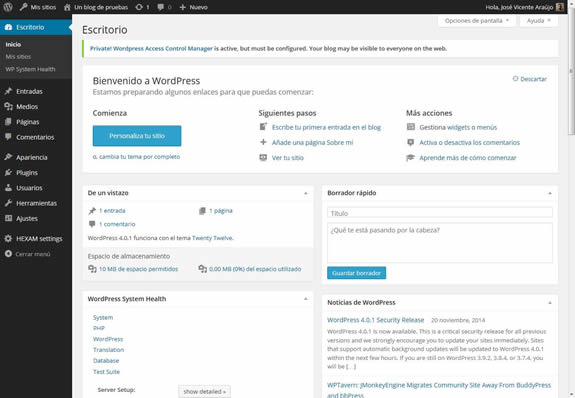575x398 pixels.
Task: Click the Personaliza tu sitio button
Action: point(137,136)
